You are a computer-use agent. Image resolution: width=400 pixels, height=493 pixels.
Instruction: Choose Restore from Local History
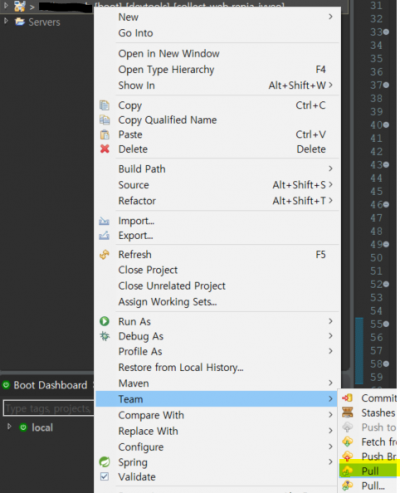[181, 367]
